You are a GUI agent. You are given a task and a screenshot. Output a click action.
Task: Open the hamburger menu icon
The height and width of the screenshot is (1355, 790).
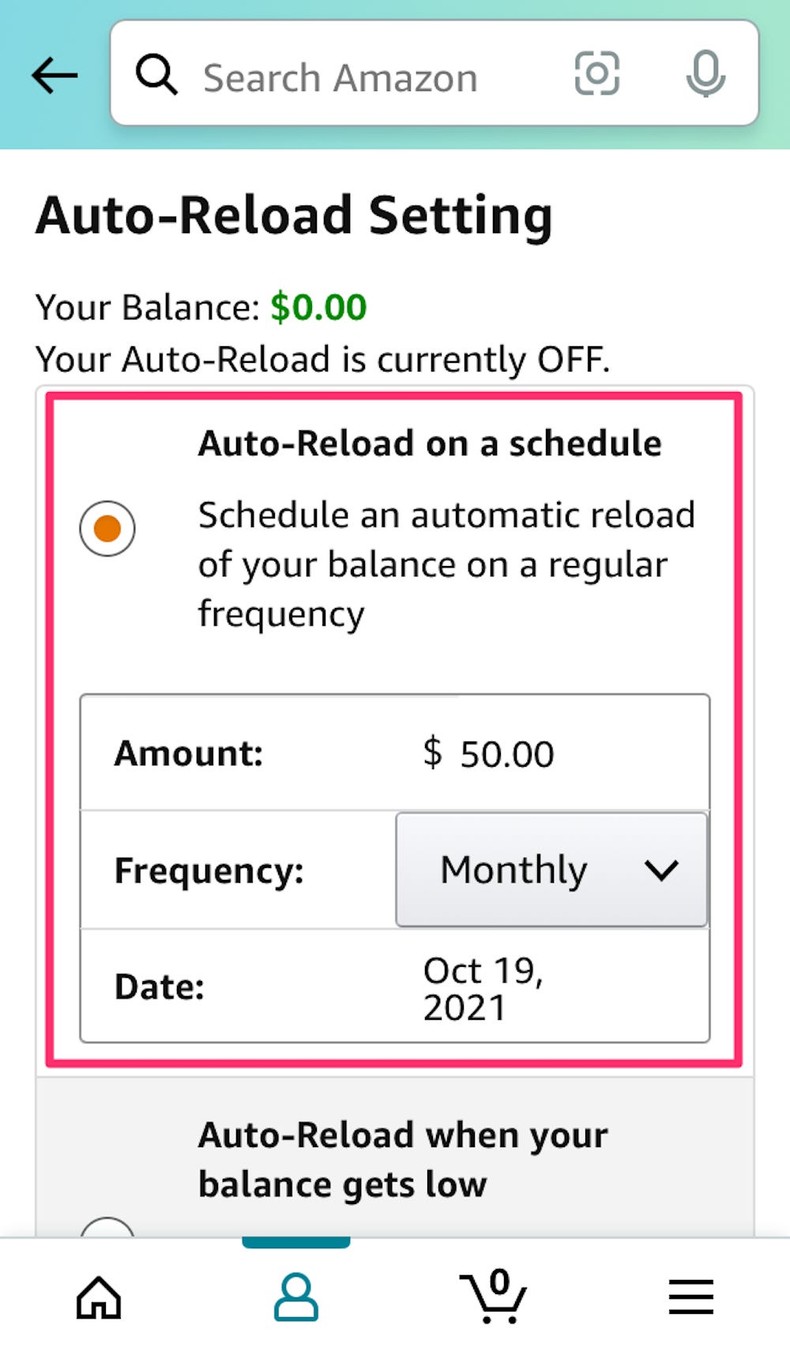pos(691,1298)
